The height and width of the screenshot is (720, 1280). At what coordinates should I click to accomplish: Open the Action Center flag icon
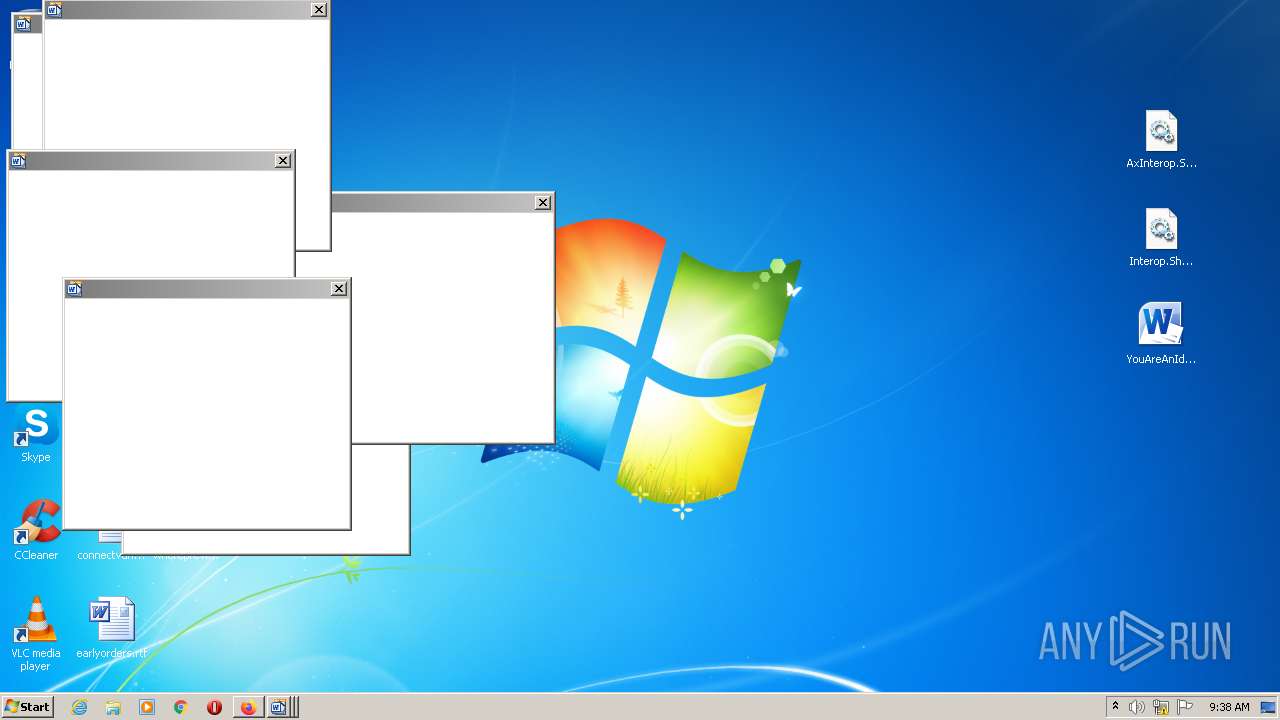1185,707
